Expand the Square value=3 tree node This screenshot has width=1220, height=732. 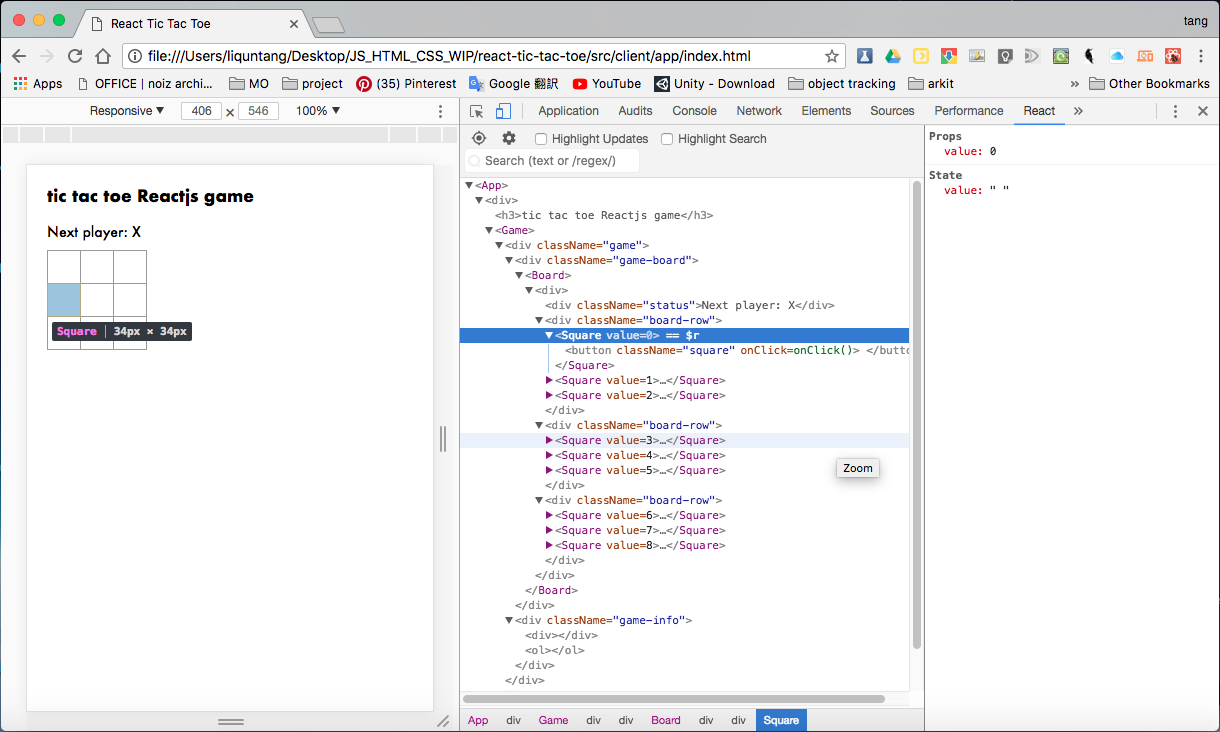tap(549, 440)
